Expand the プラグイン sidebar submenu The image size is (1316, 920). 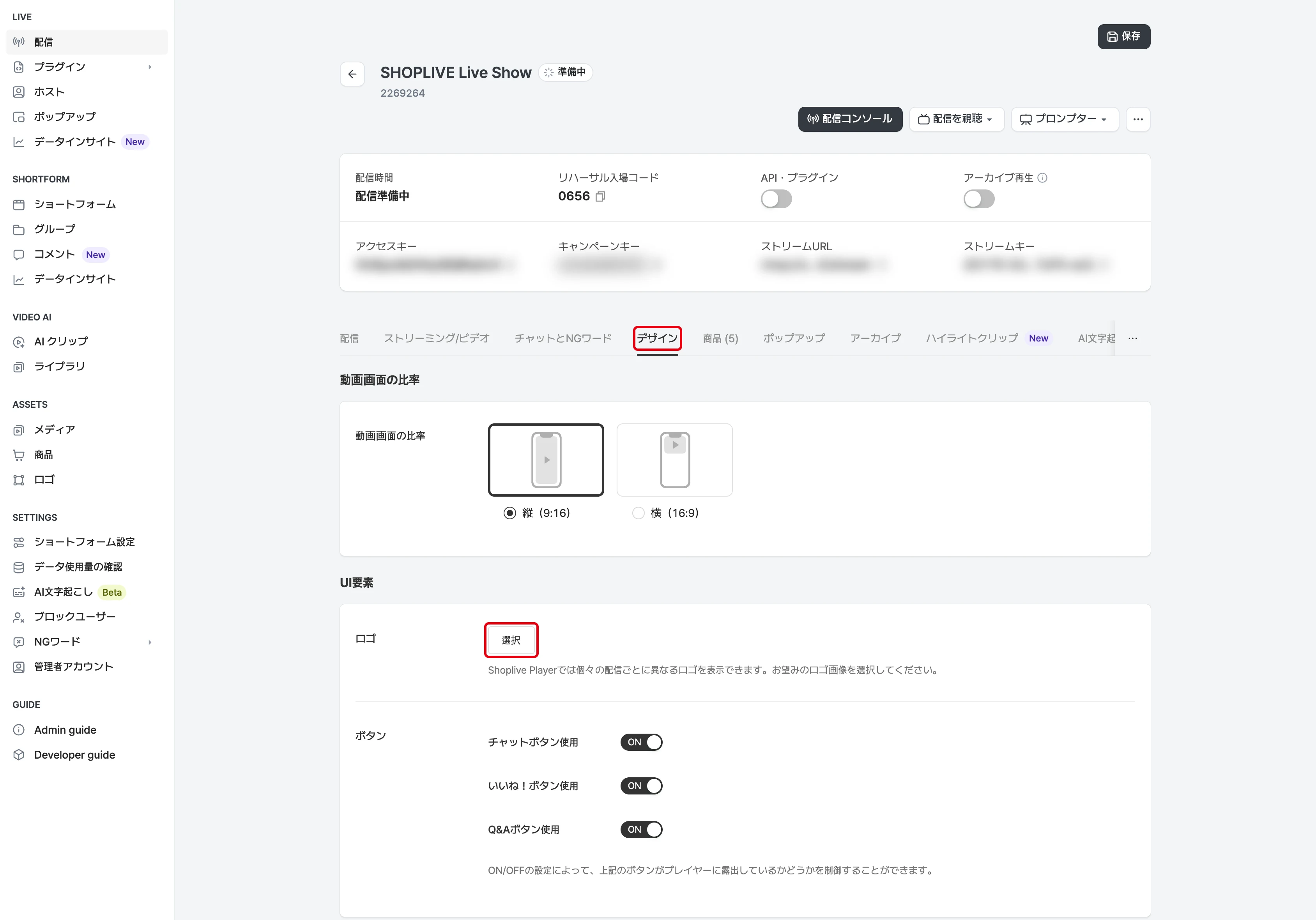coord(87,67)
